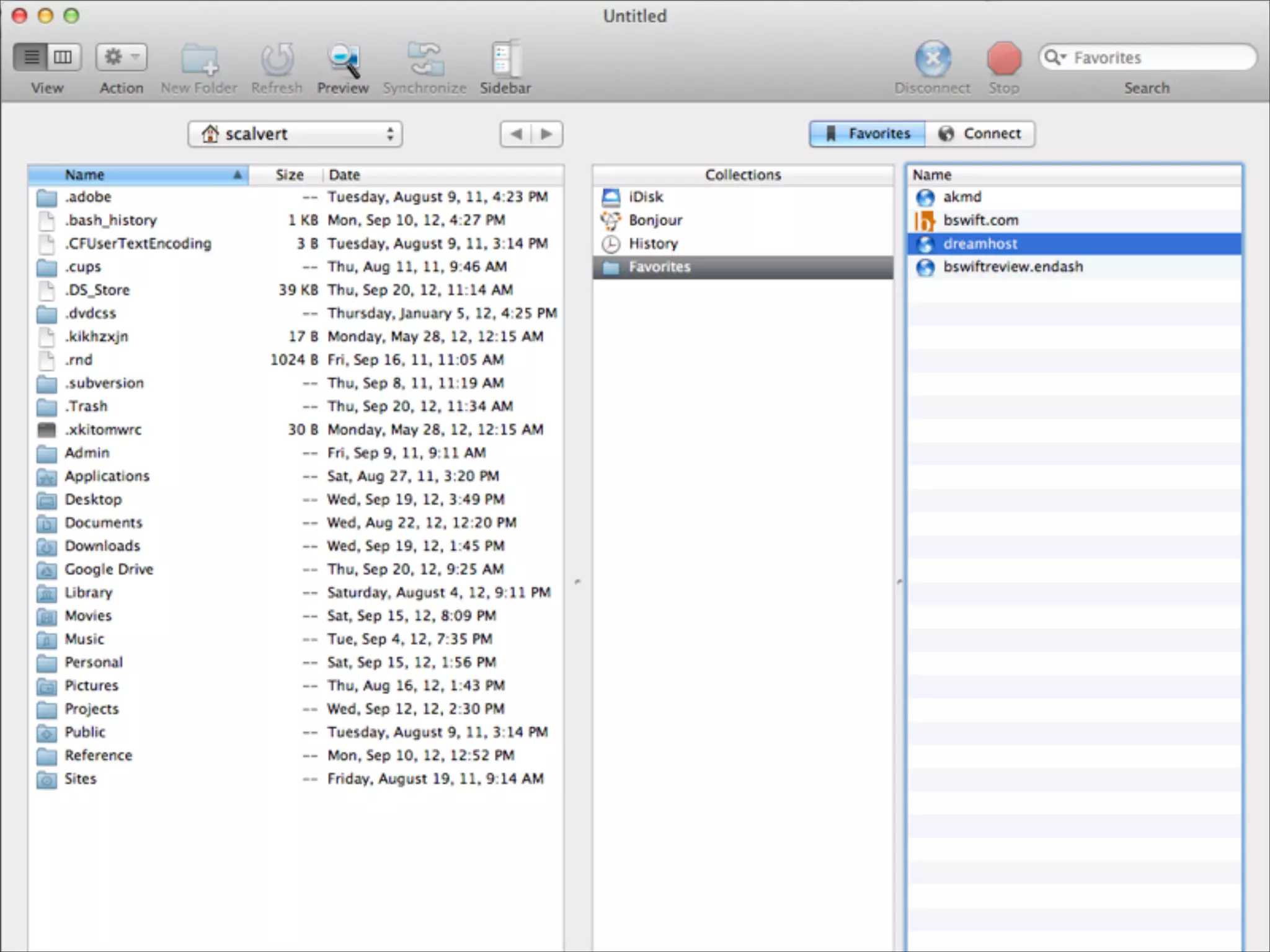
Task: Switch to column view mode
Action: [x=63, y=58]
